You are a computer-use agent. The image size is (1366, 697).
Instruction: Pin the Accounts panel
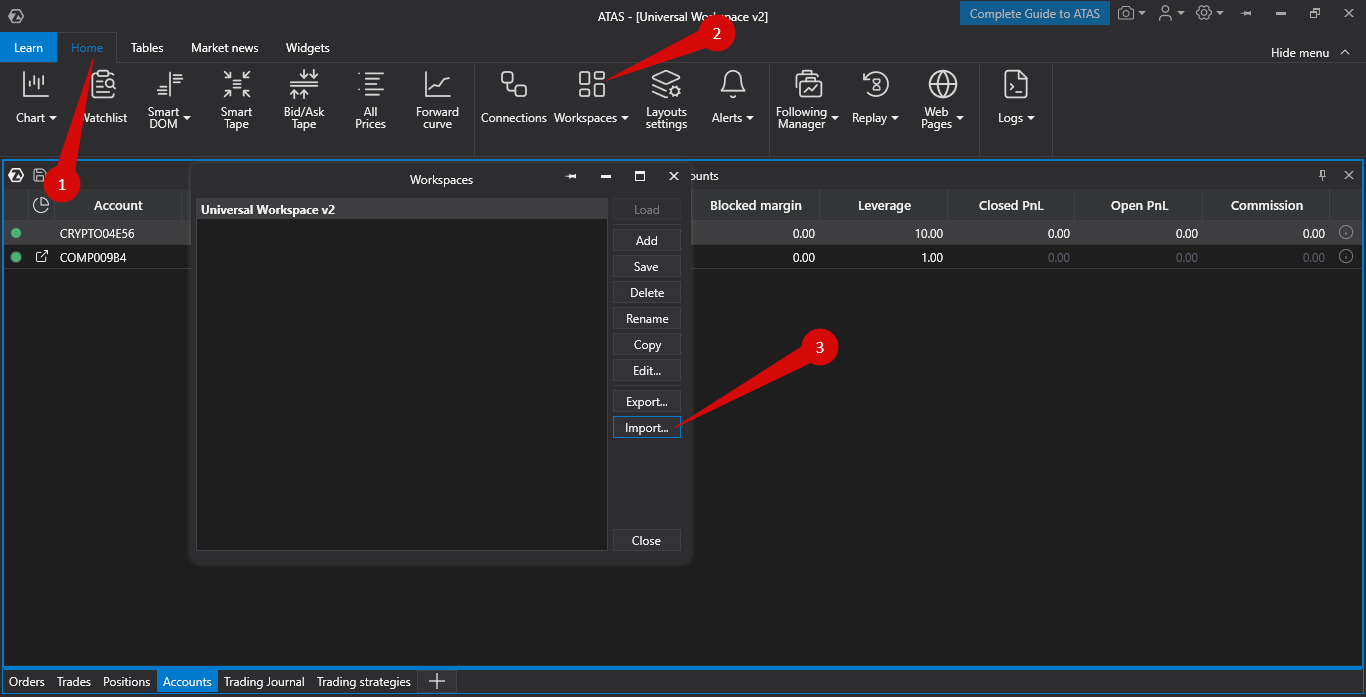(1322, 175)
